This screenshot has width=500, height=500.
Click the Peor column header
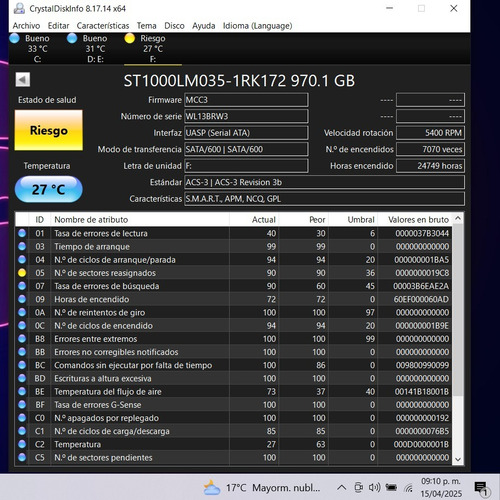coord(303,220)
